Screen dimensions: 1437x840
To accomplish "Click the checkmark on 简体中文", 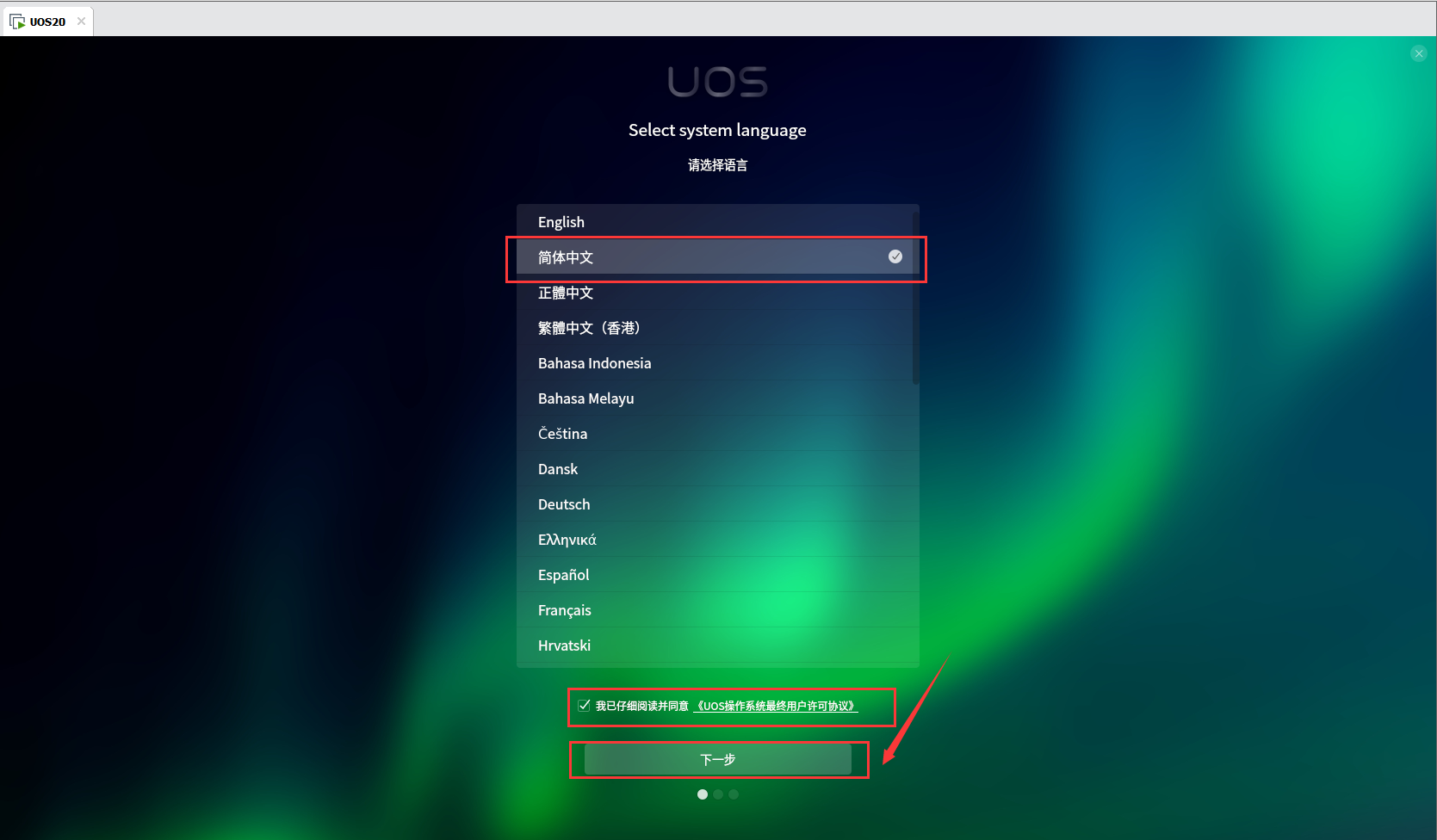I will point(895,256).
